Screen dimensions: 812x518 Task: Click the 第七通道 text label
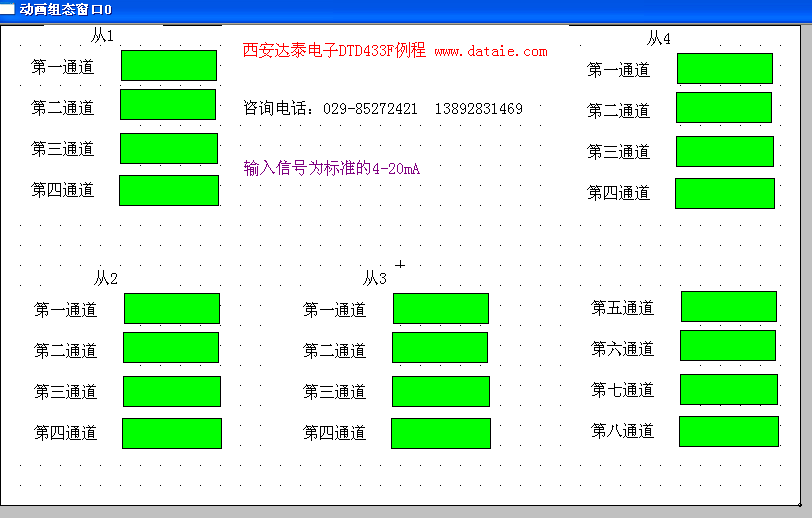tap(622, 390)
